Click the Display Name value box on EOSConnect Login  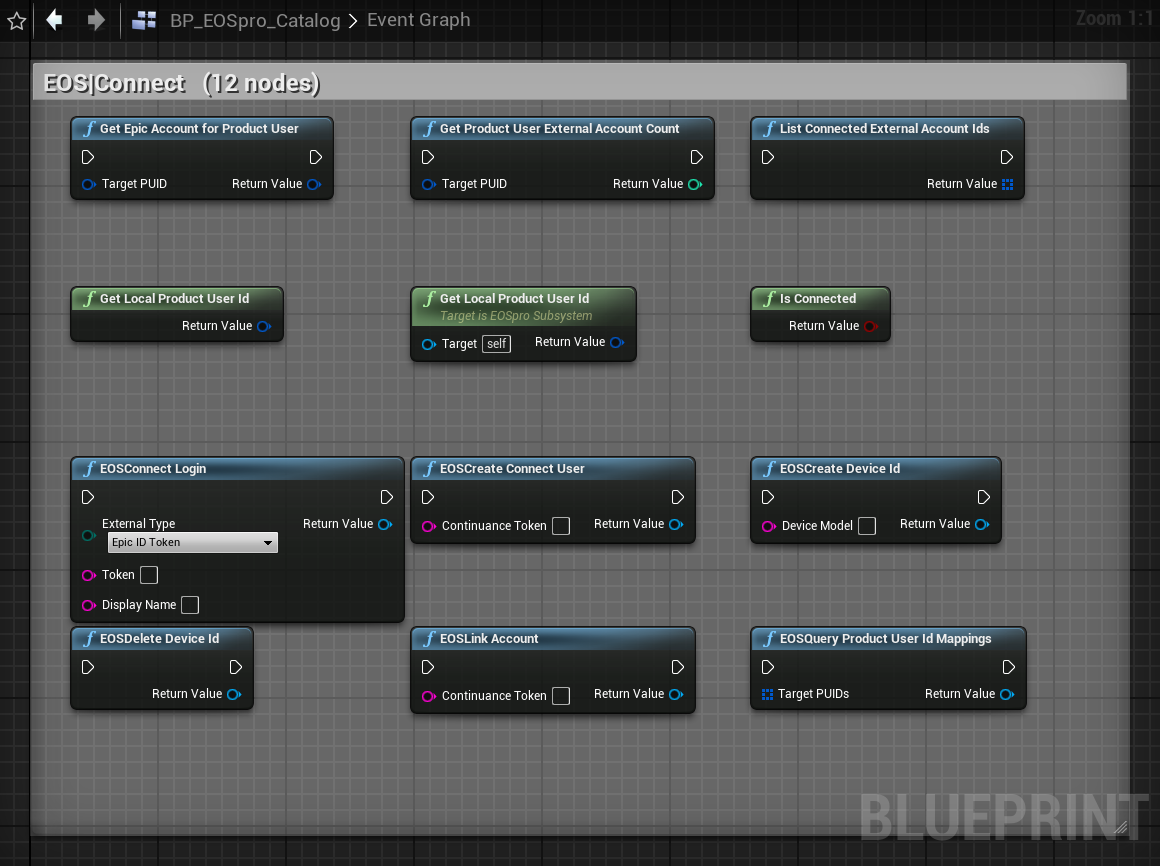(190, 605)
